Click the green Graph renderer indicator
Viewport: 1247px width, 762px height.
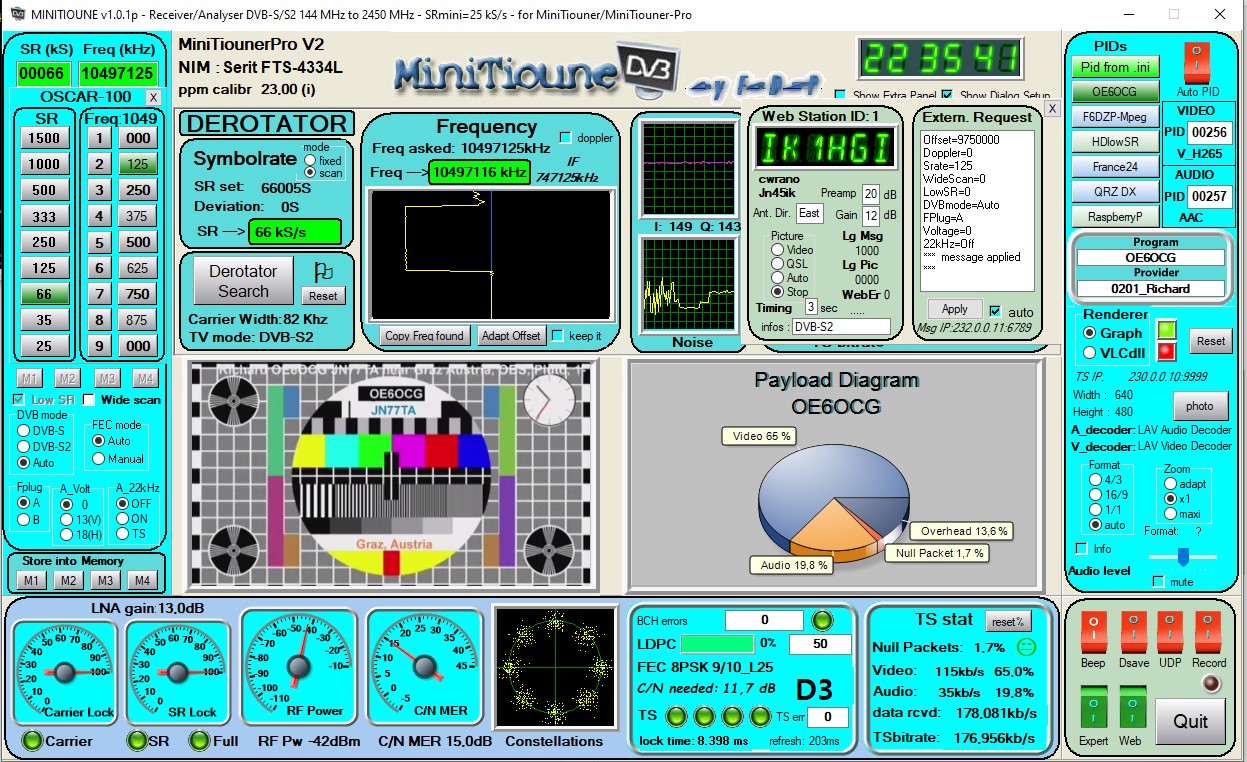1166,329
